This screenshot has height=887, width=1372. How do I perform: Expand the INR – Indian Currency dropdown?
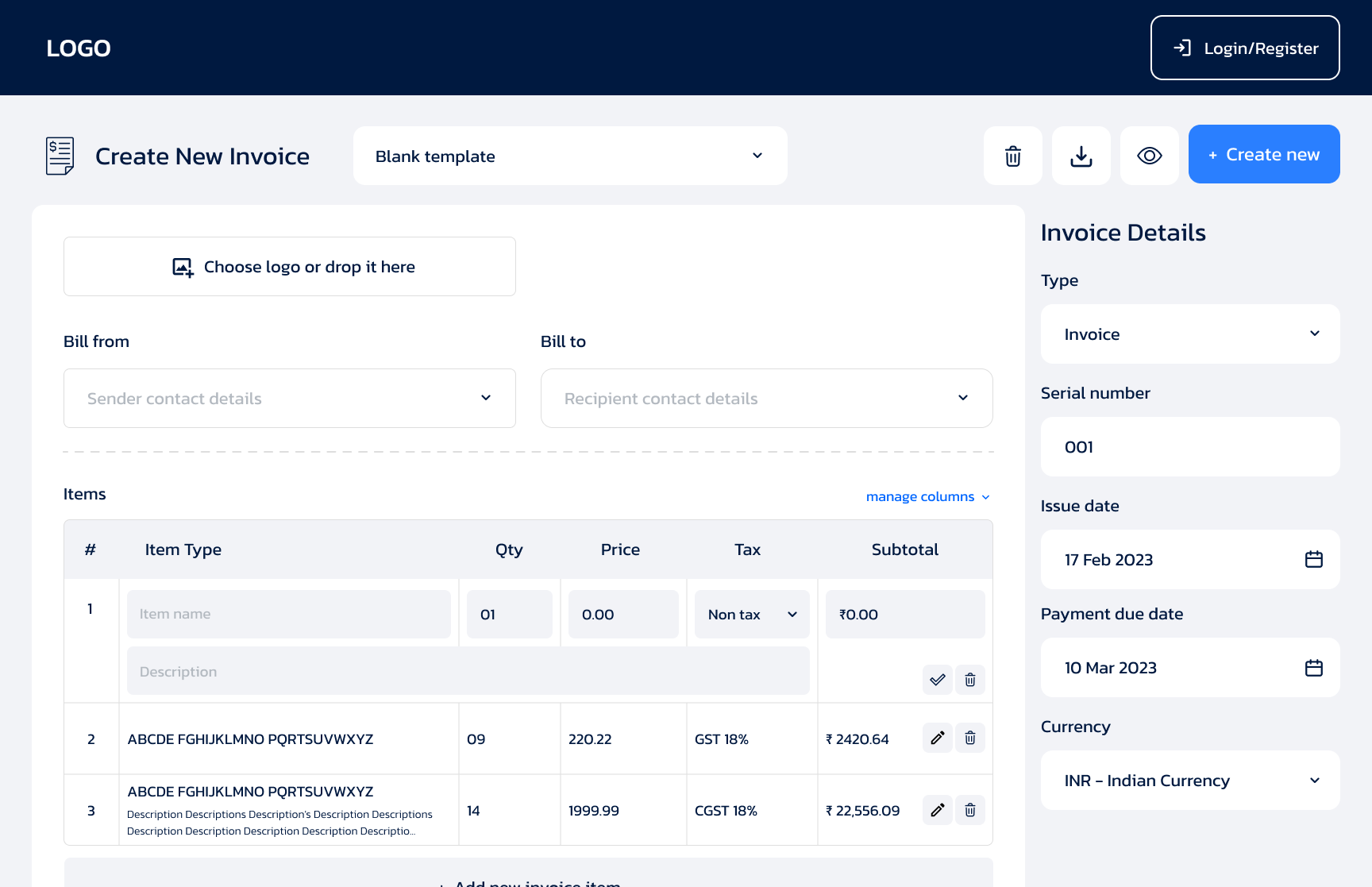[1189, 780]
